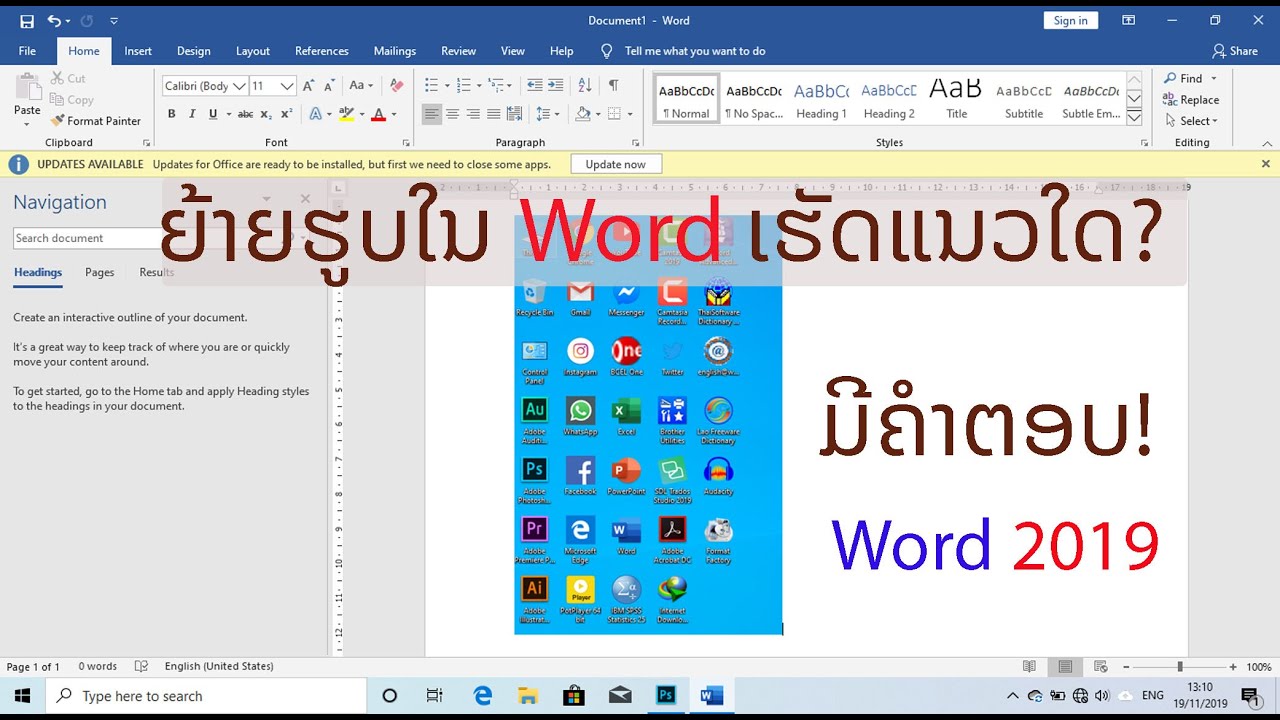Apply Justify alignment to paragraph
Image resolution: width=1280 pixels, height=720 pixels.
(494, 114)
